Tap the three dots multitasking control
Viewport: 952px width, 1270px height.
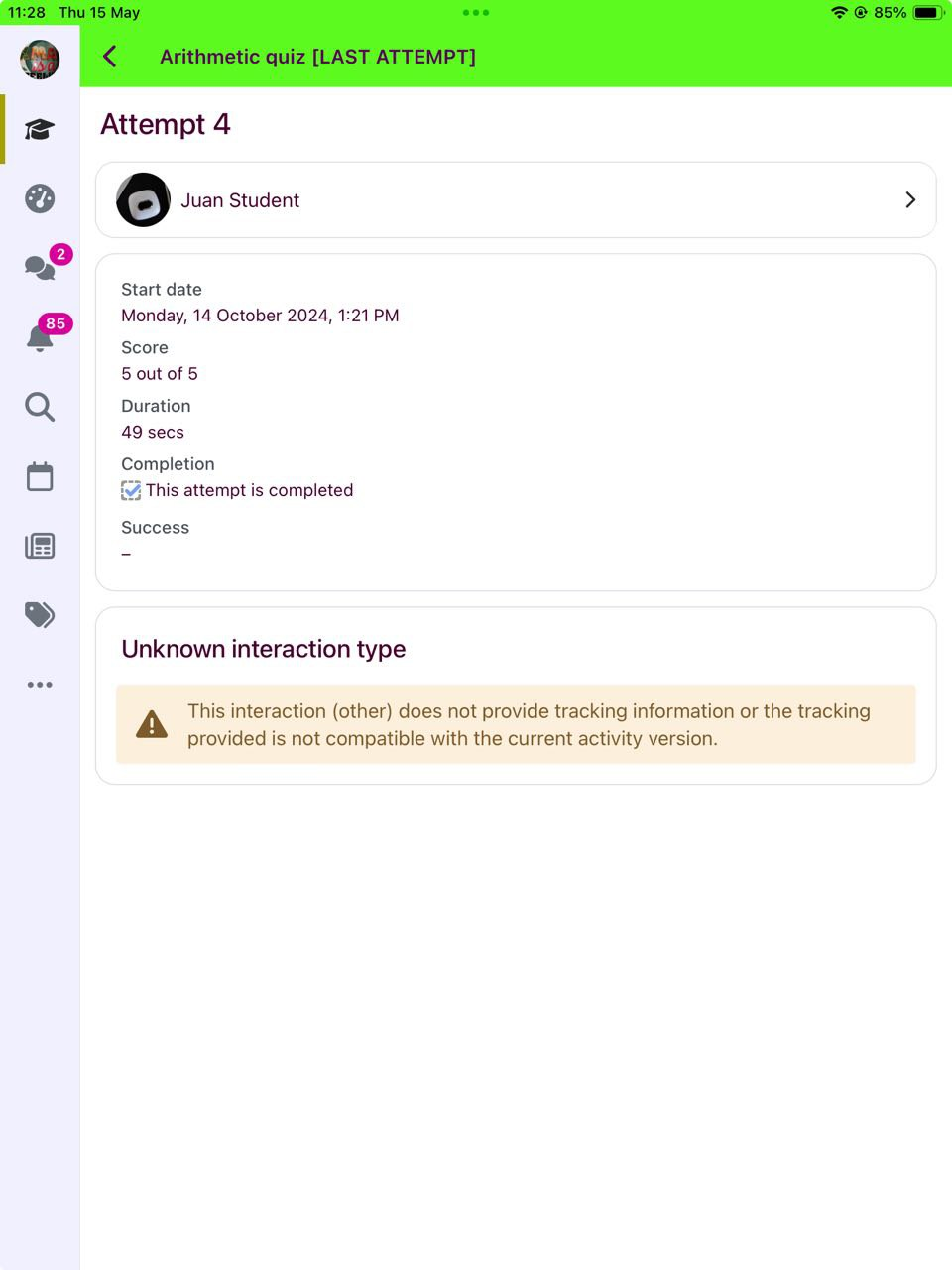[x=476, y=13]
